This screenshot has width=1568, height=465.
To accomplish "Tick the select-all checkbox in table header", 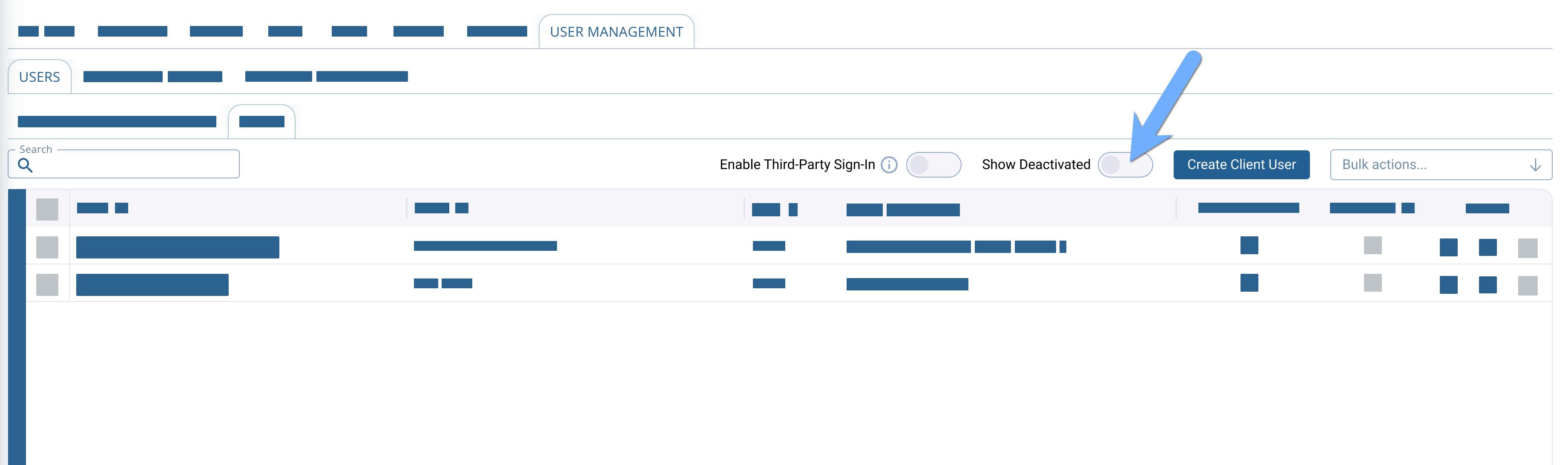I will pyautogui.click(x=47, y=210).
